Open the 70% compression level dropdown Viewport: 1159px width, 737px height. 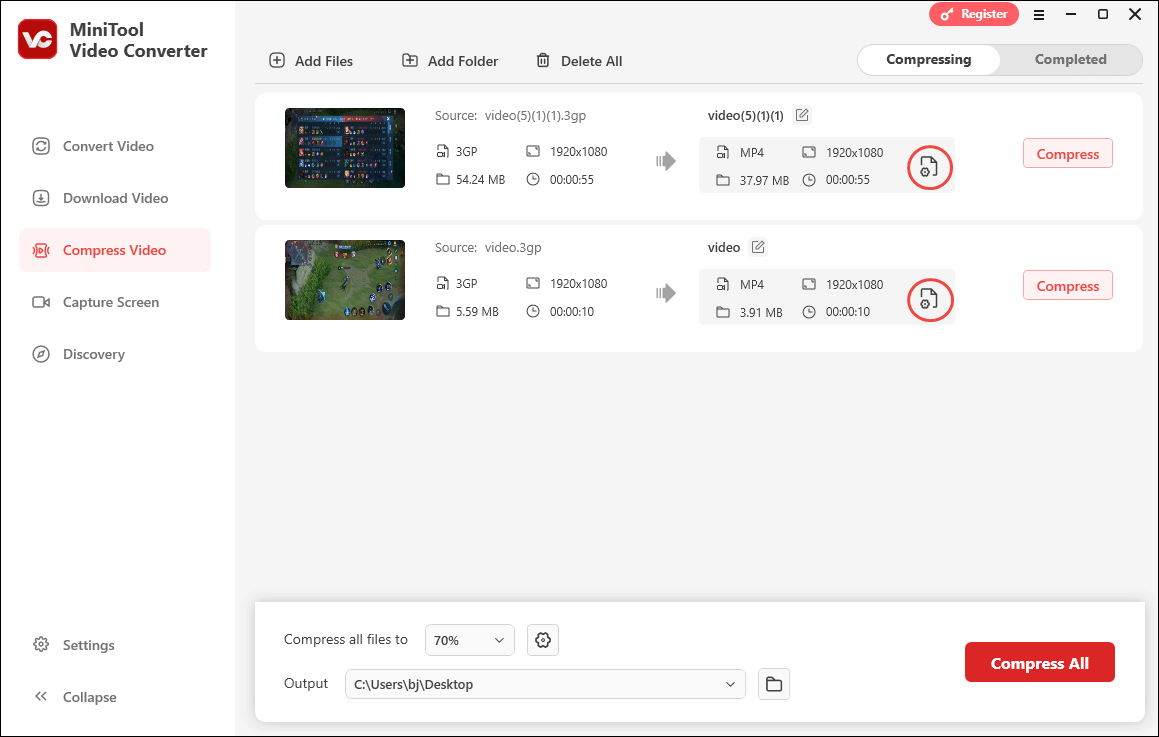tap(469, 640)
